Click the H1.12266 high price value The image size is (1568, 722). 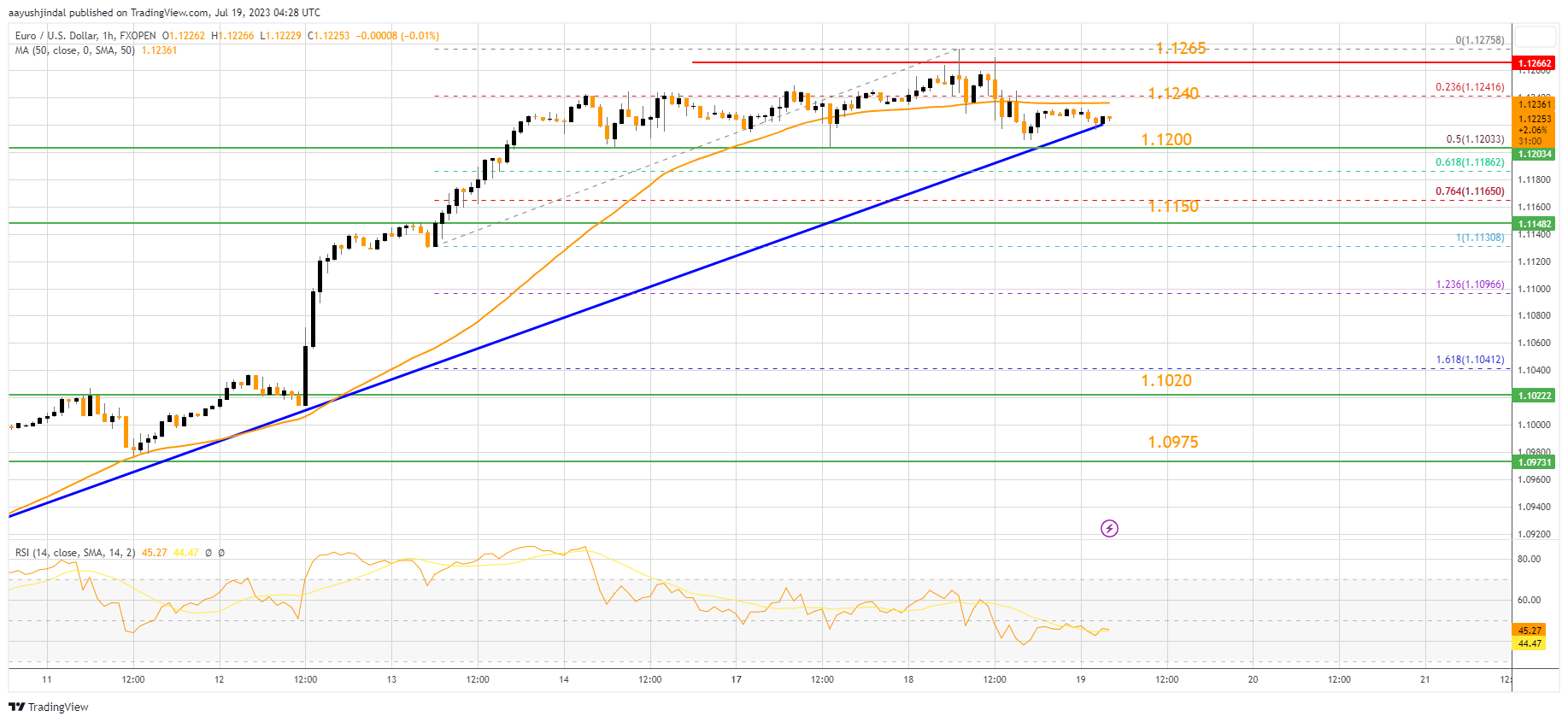tap(232, 36)
